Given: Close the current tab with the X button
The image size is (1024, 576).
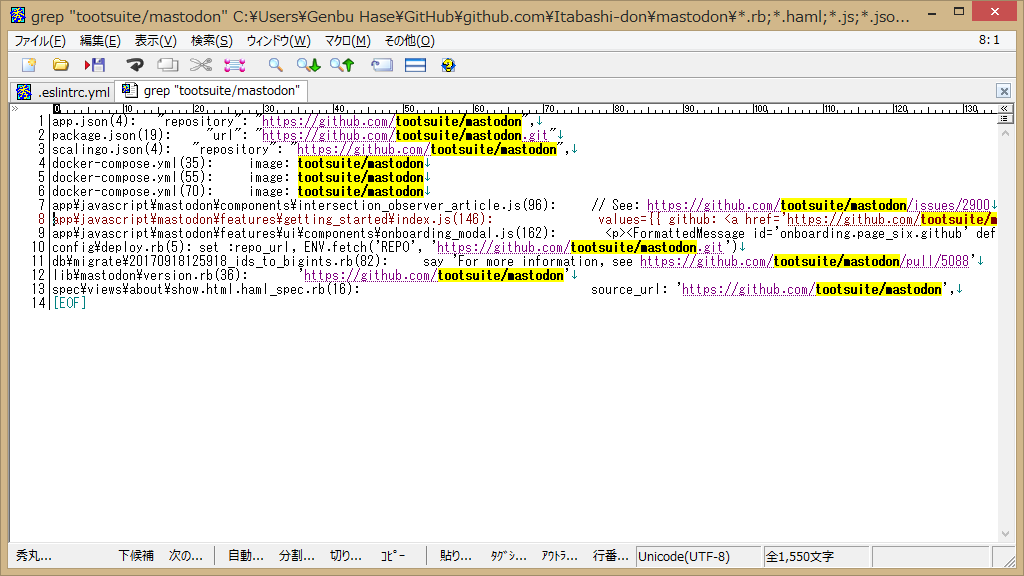Looking at the screenshot, I should (x=1003, y=91).
